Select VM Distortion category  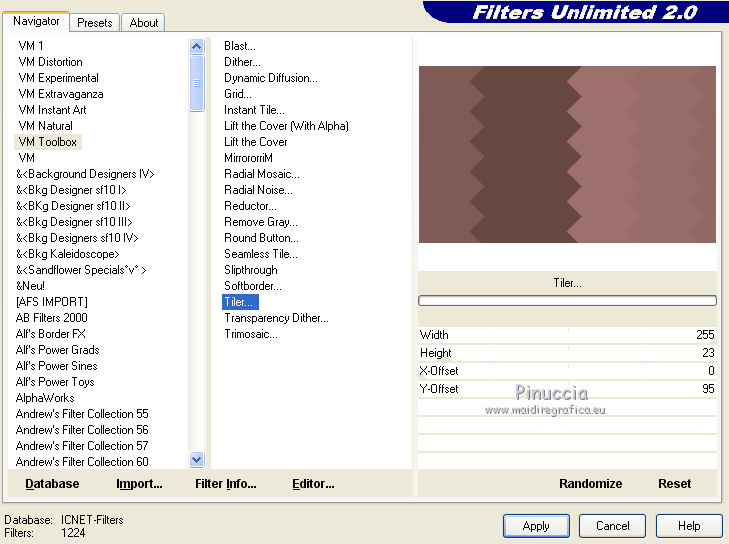(x=50, y=62)
